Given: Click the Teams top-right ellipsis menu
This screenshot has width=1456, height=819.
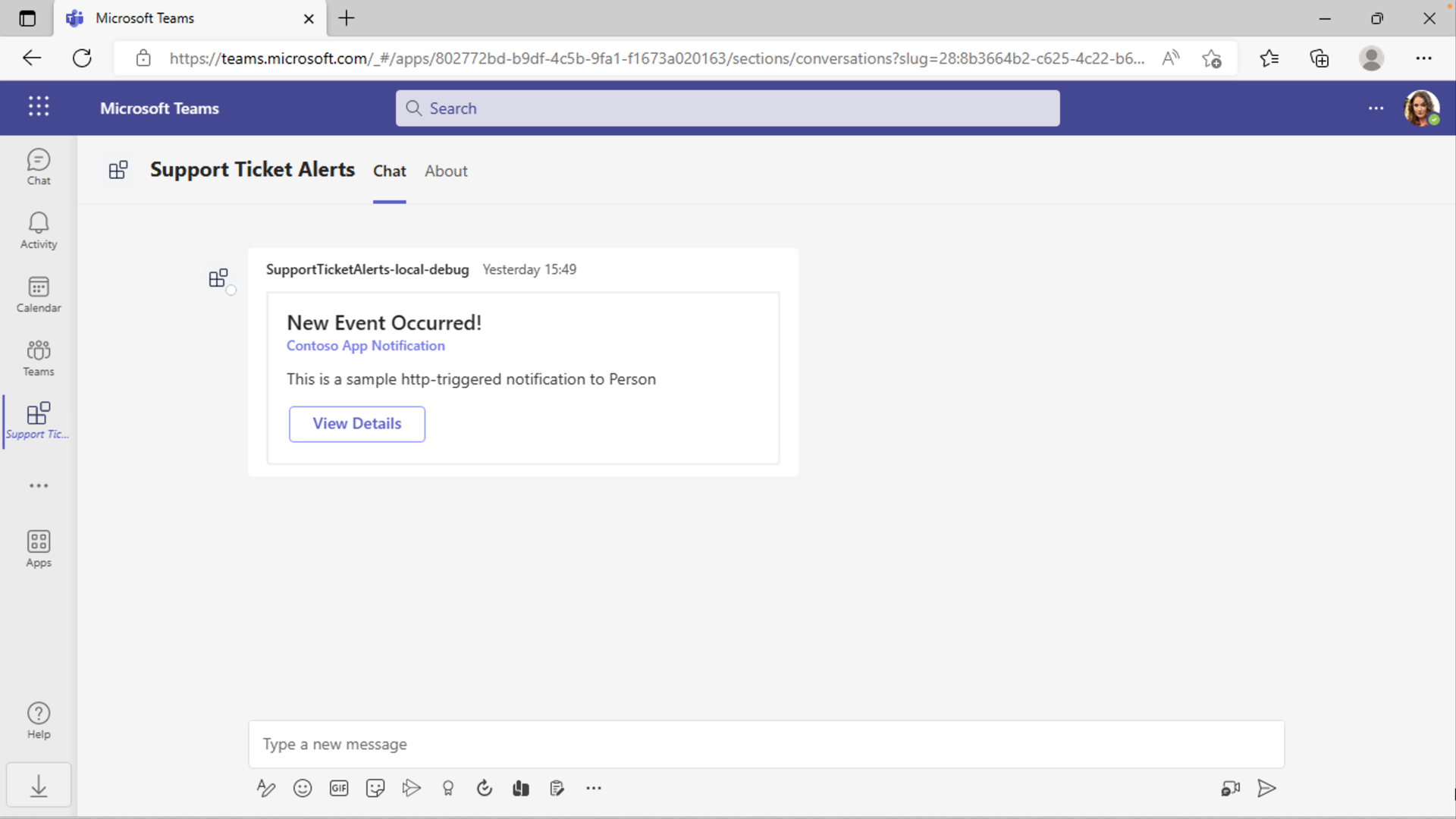Looking at the screenshot, I should pos(1376,107).
